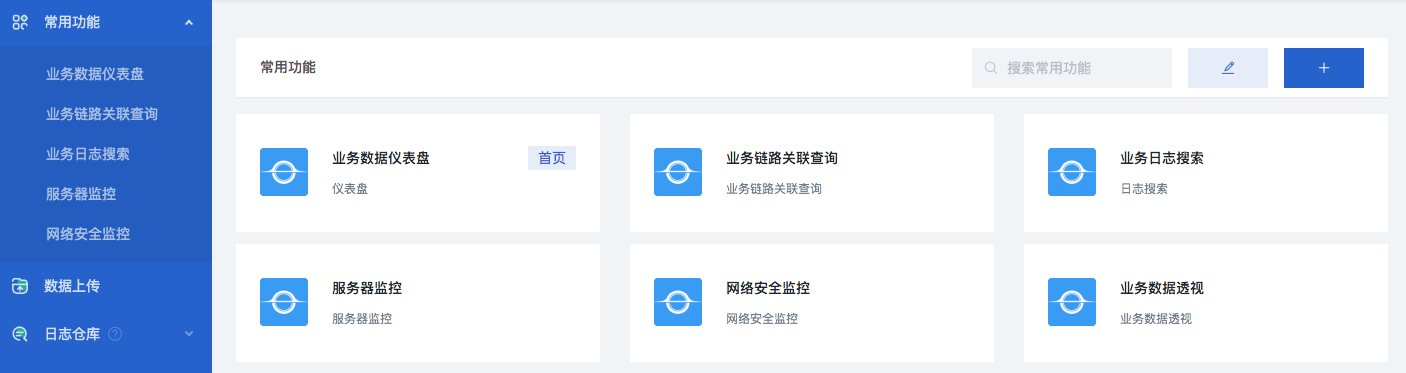Viewport: 1406px width, 373px height.
Task: Open the 业务日志搜索 card title
Action: point(1162,158)
